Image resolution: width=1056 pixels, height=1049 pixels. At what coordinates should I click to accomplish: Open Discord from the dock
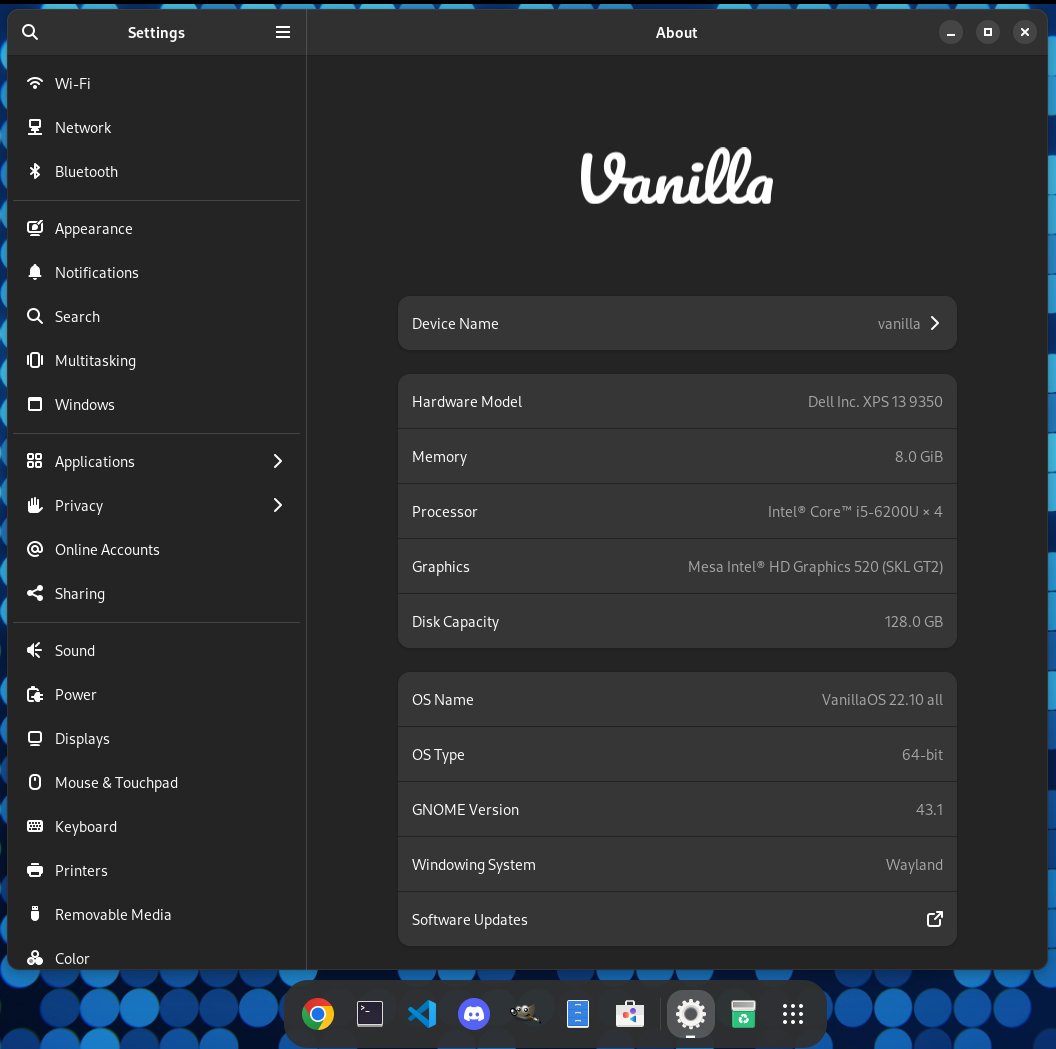[x=474, y=1013]
